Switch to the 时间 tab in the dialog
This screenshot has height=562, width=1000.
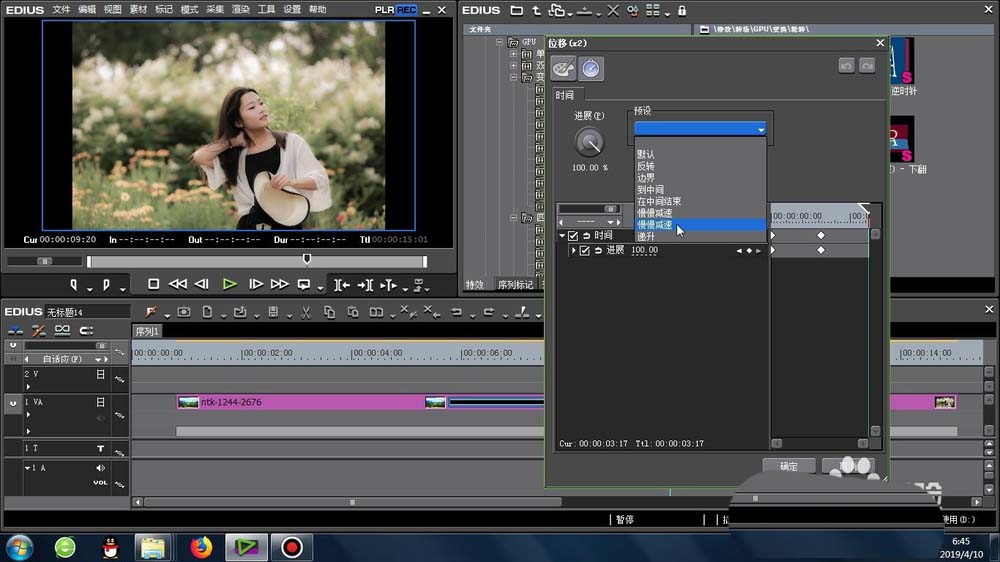[x=564, y=95]
